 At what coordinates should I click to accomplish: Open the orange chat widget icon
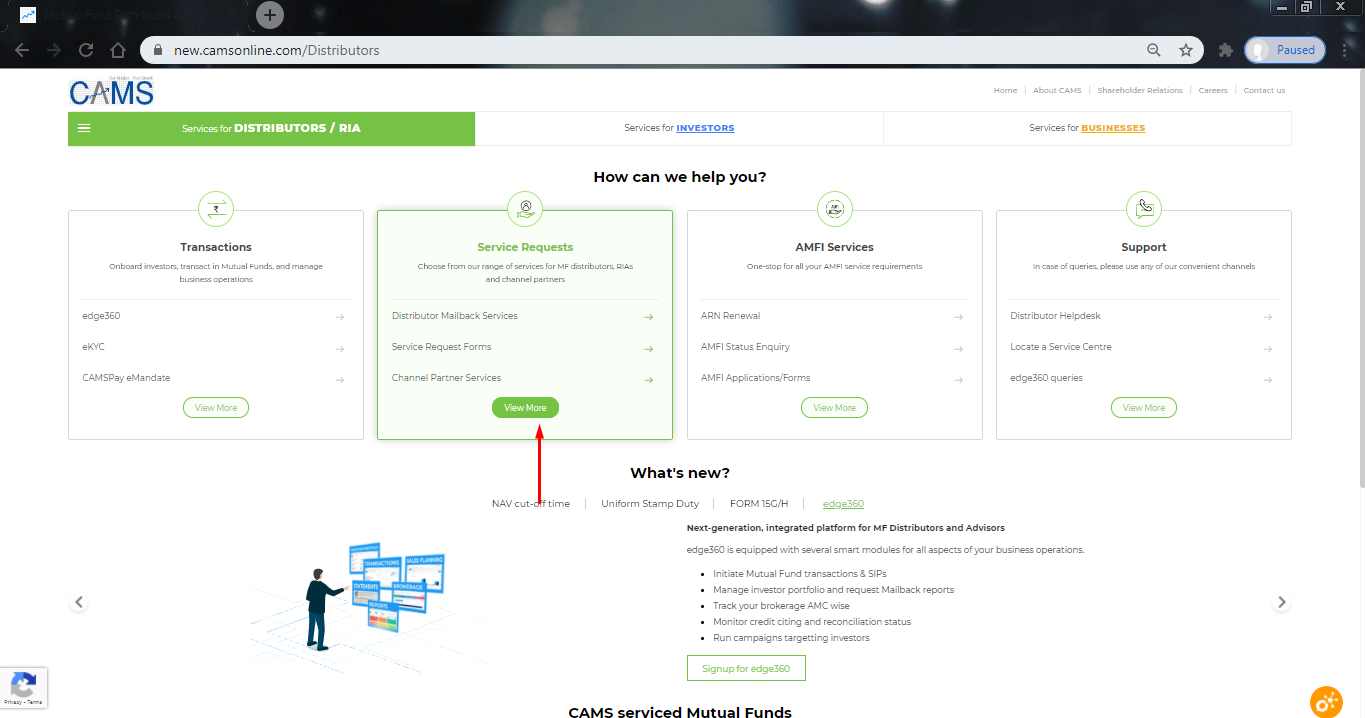[x=1326, y=701]
